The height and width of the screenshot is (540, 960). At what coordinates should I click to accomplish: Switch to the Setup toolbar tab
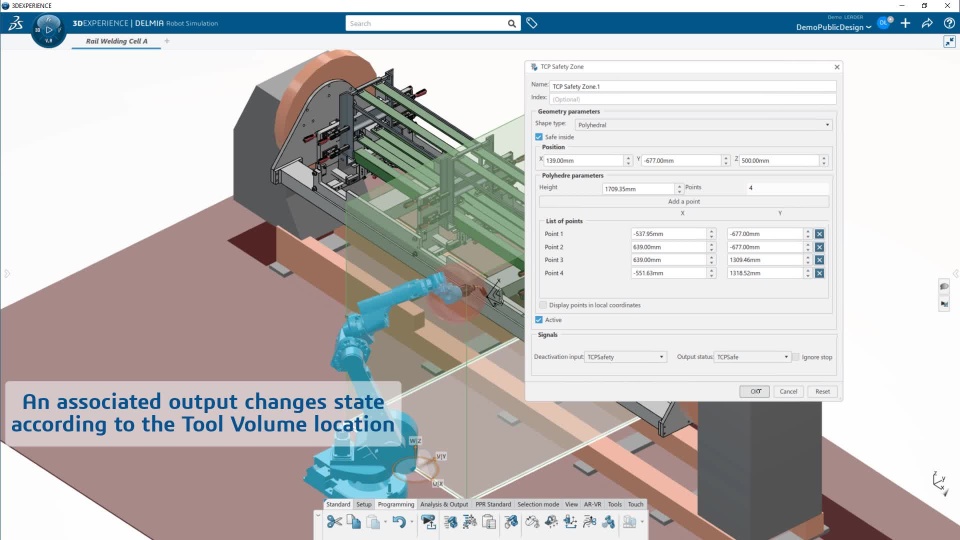pos(364,504)
